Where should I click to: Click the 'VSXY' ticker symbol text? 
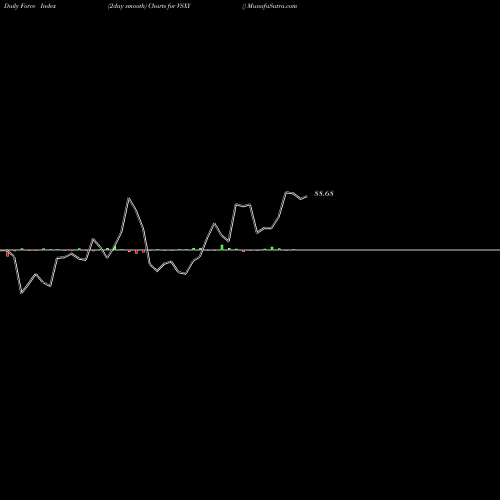coord(184,6)
